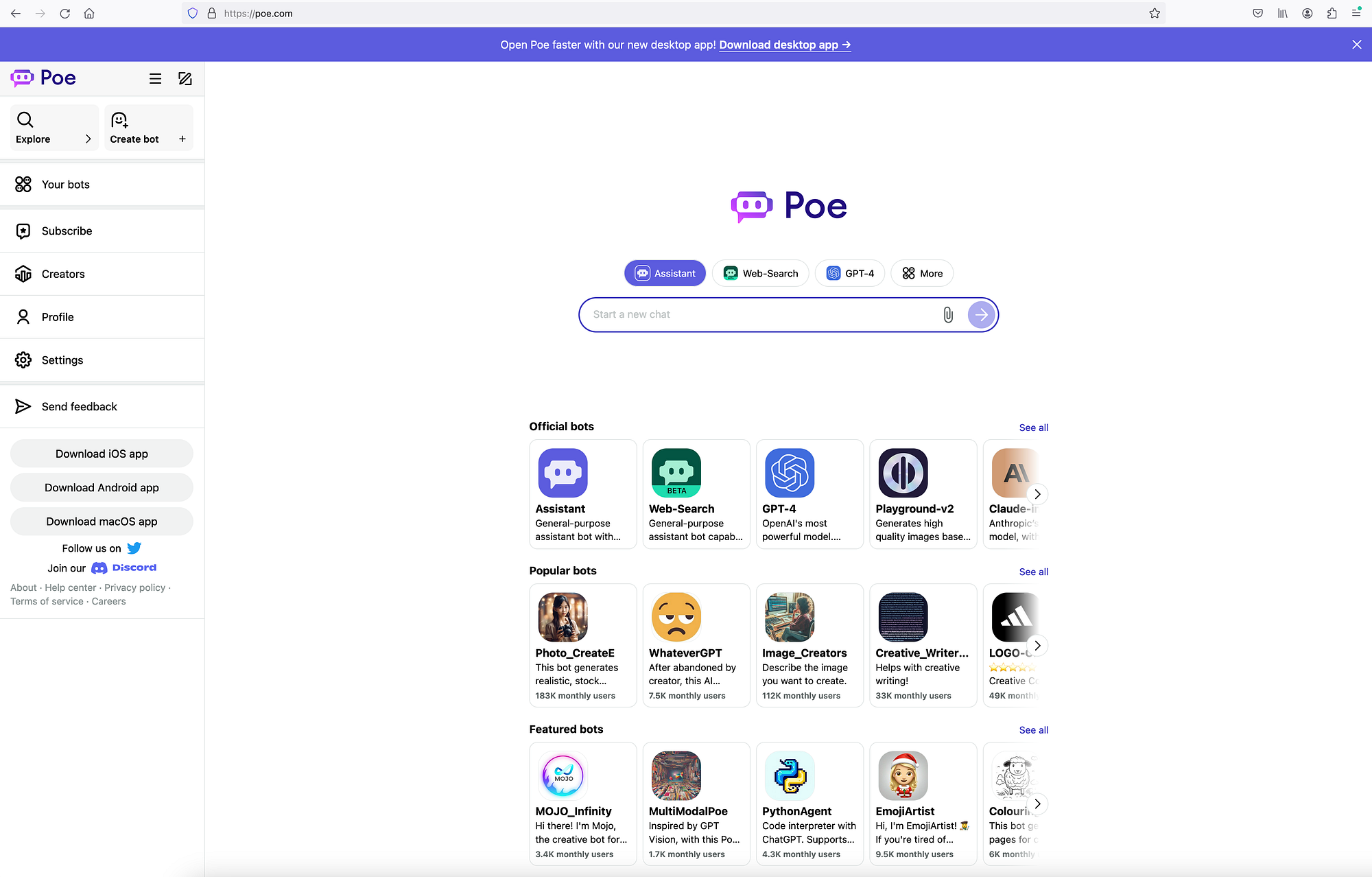The height and width of the screenshot is (877, 1372).
Task: Open the GPT-4 official bot card
Action: click(809, 494)
